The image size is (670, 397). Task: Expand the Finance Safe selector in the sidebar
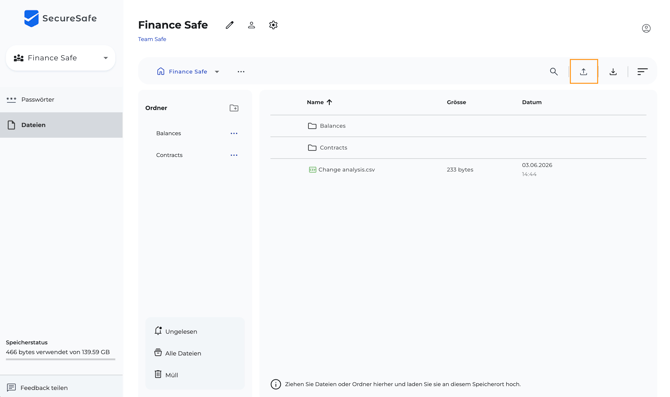click(x=61, y=58)
